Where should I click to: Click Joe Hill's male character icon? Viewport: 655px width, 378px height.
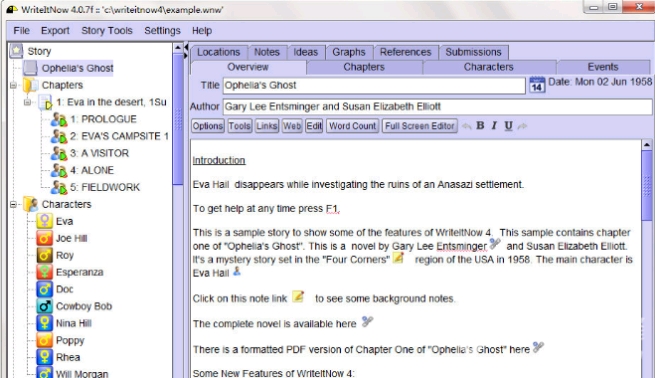coord(45,238)
